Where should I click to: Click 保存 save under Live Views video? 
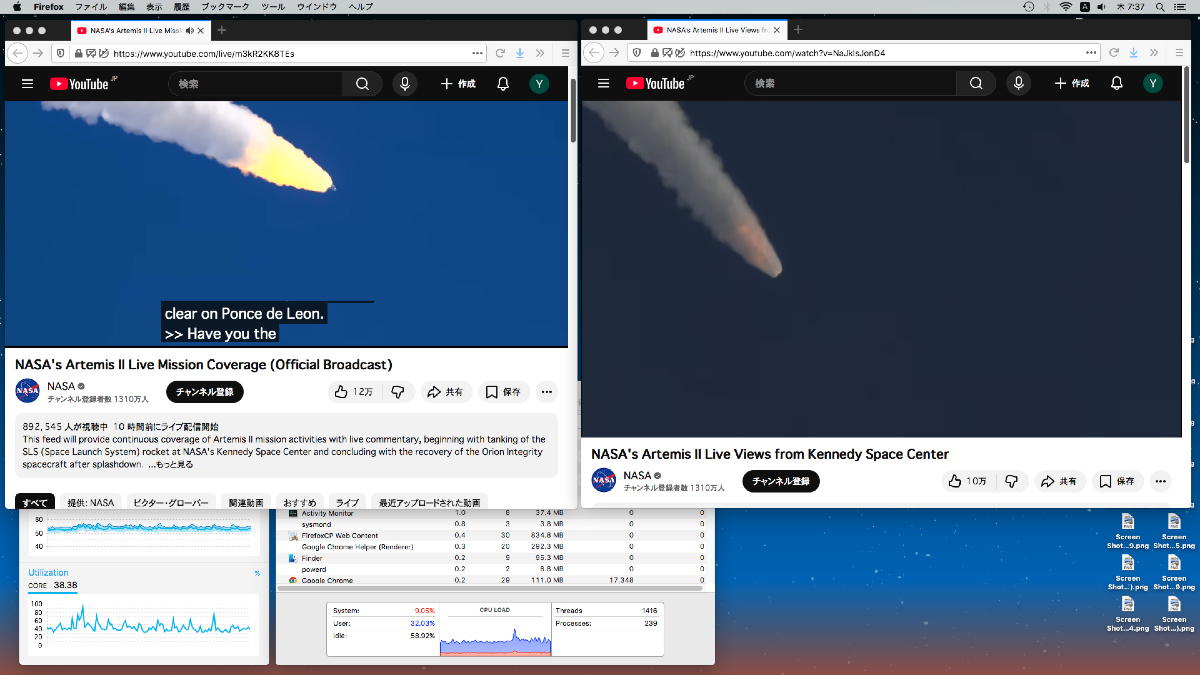[x=1118, y=481]
